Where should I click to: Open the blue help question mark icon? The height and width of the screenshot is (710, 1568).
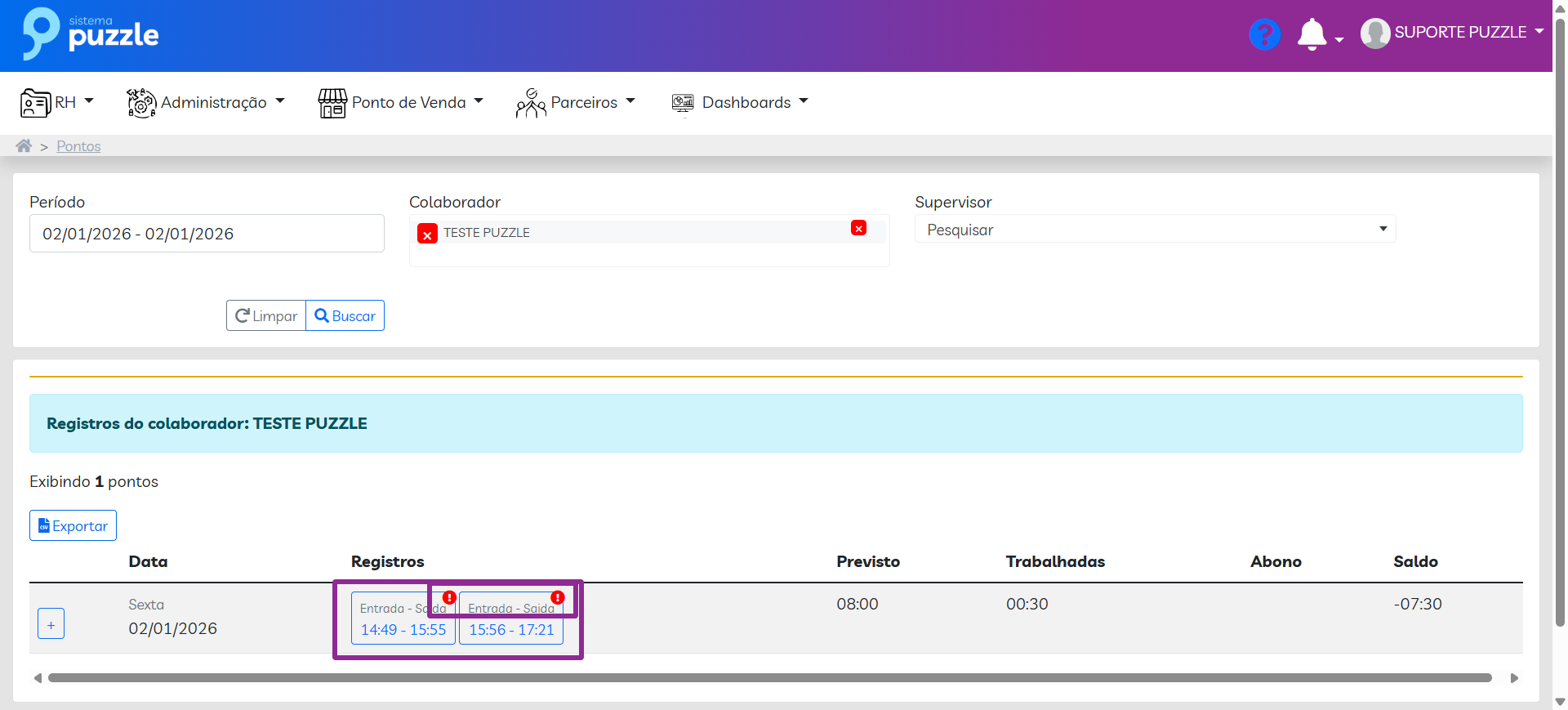pos(1264,34)
